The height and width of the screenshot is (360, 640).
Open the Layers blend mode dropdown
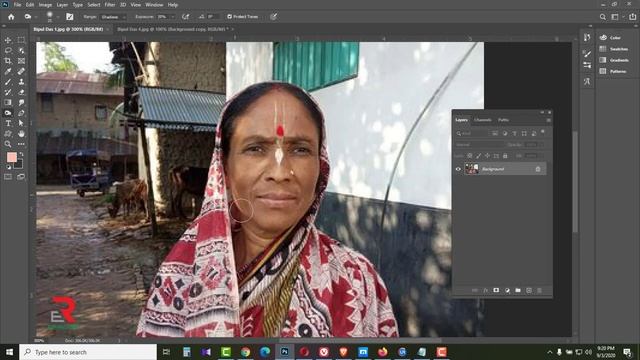click(x=480, y=144)
